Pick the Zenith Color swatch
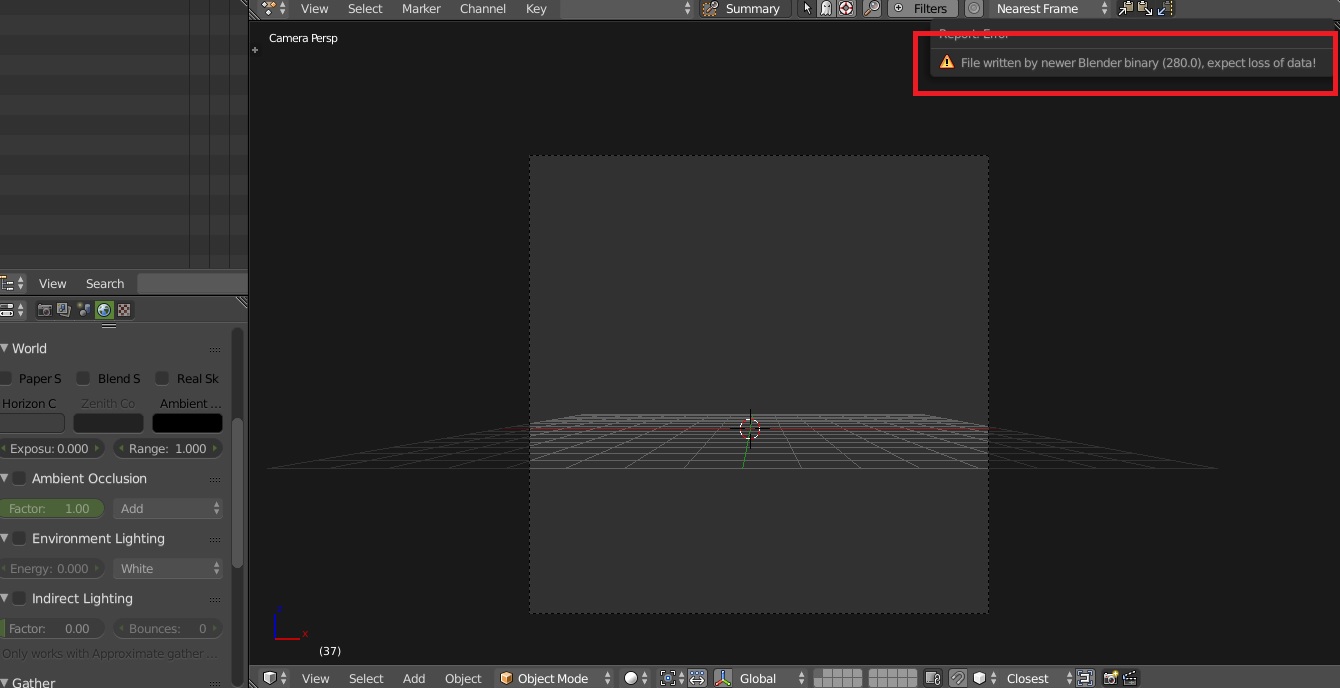The height and width of the screenshot is (688, 1340). coord(108,423)
